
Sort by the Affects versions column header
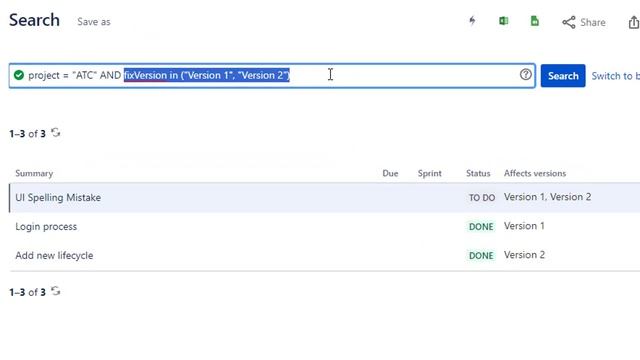tap(535, 173)
